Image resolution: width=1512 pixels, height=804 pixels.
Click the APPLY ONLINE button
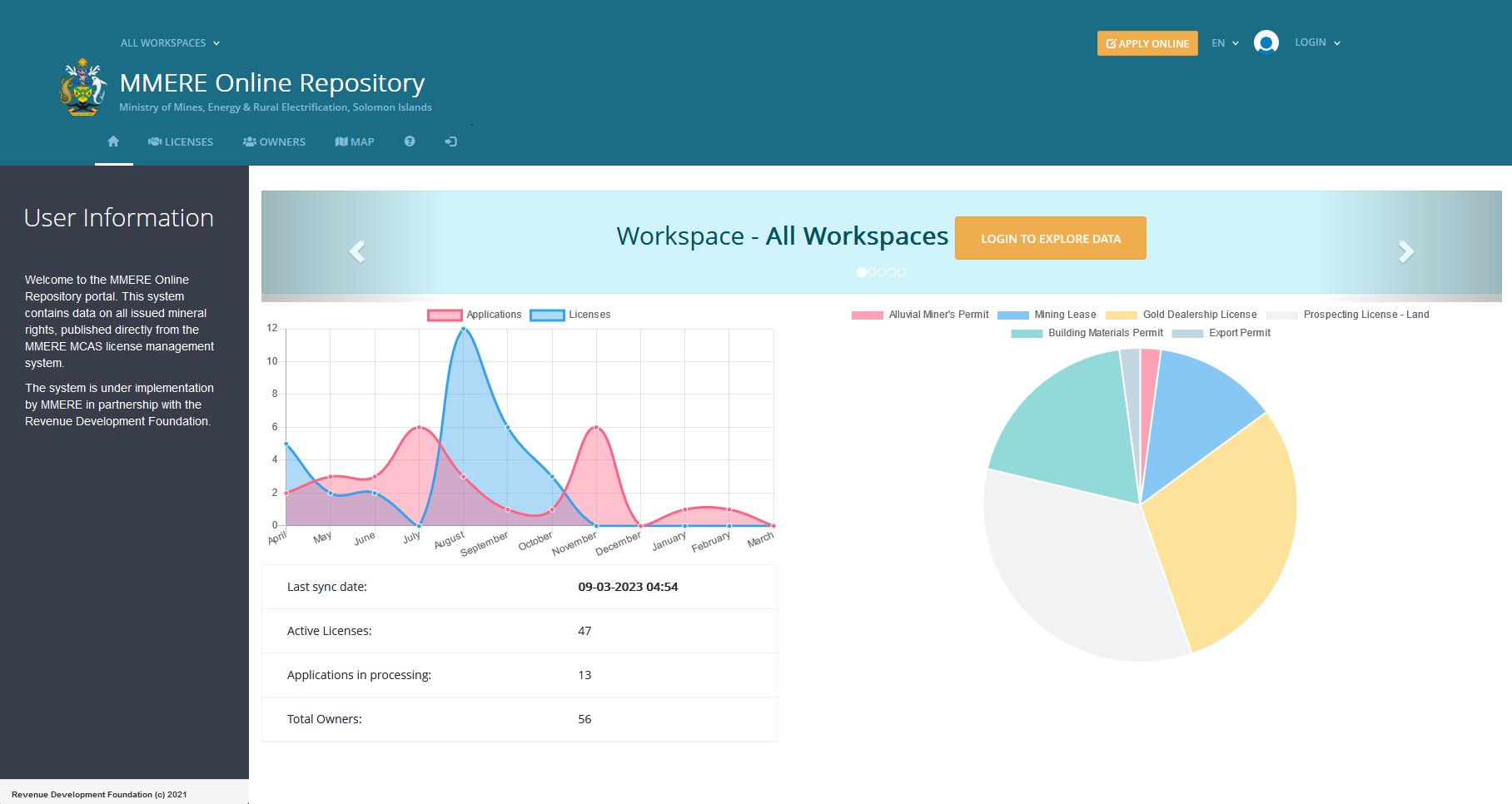1147,43
